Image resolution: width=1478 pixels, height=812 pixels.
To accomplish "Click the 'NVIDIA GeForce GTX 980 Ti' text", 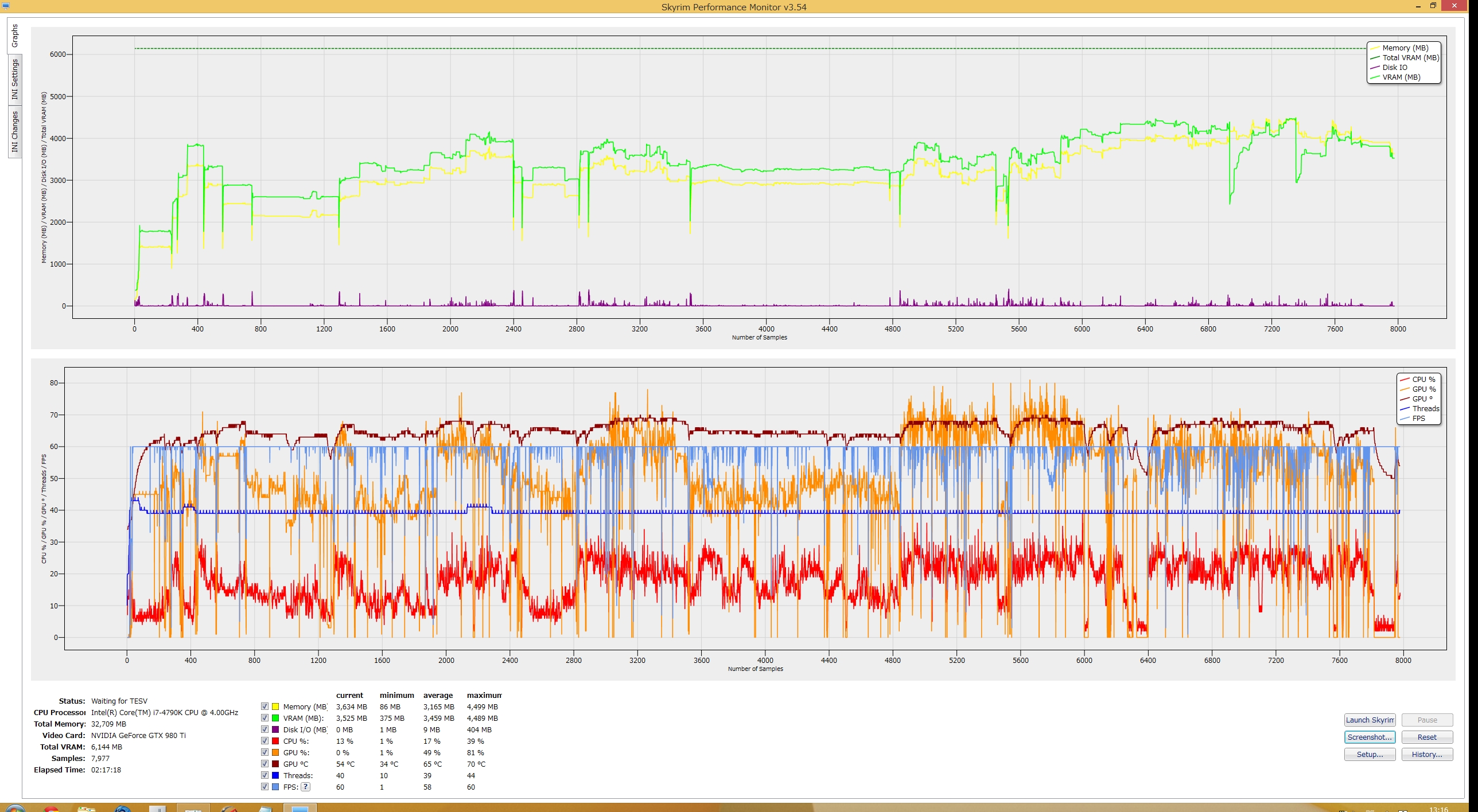I will [x=138, y=736].
